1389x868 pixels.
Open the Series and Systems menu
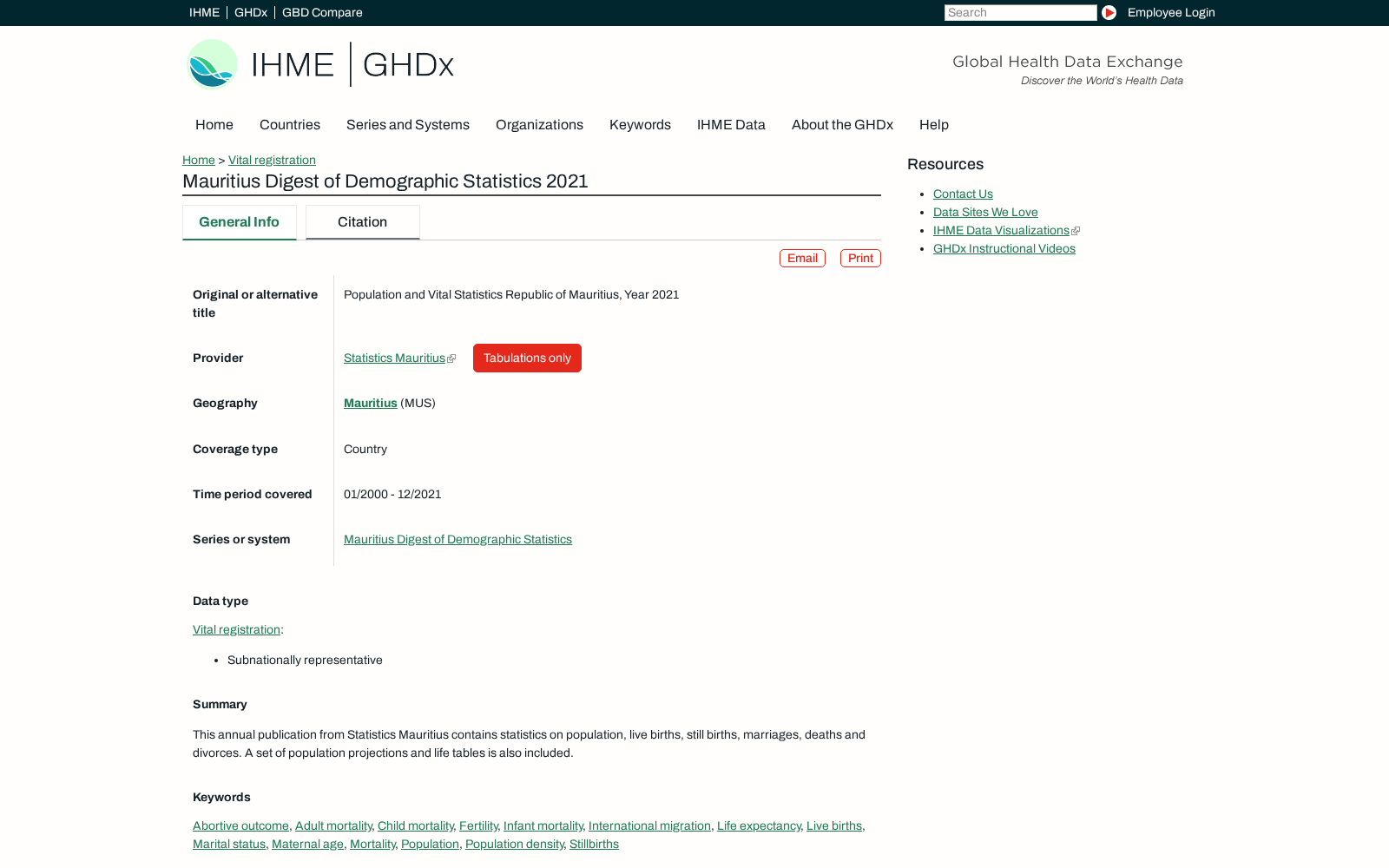point(408,125)
